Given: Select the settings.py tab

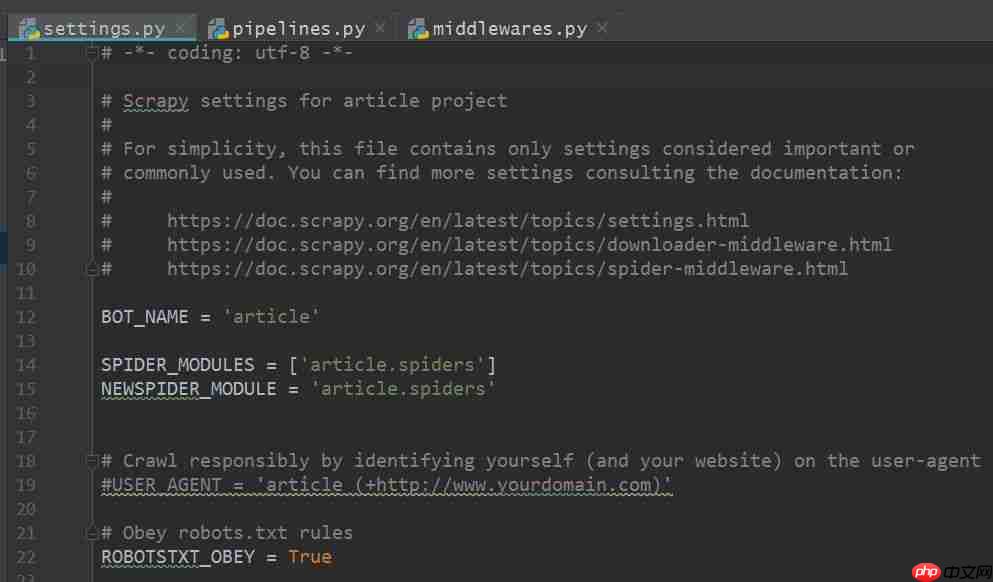Looking at the screenshot, I should point(107,29).
